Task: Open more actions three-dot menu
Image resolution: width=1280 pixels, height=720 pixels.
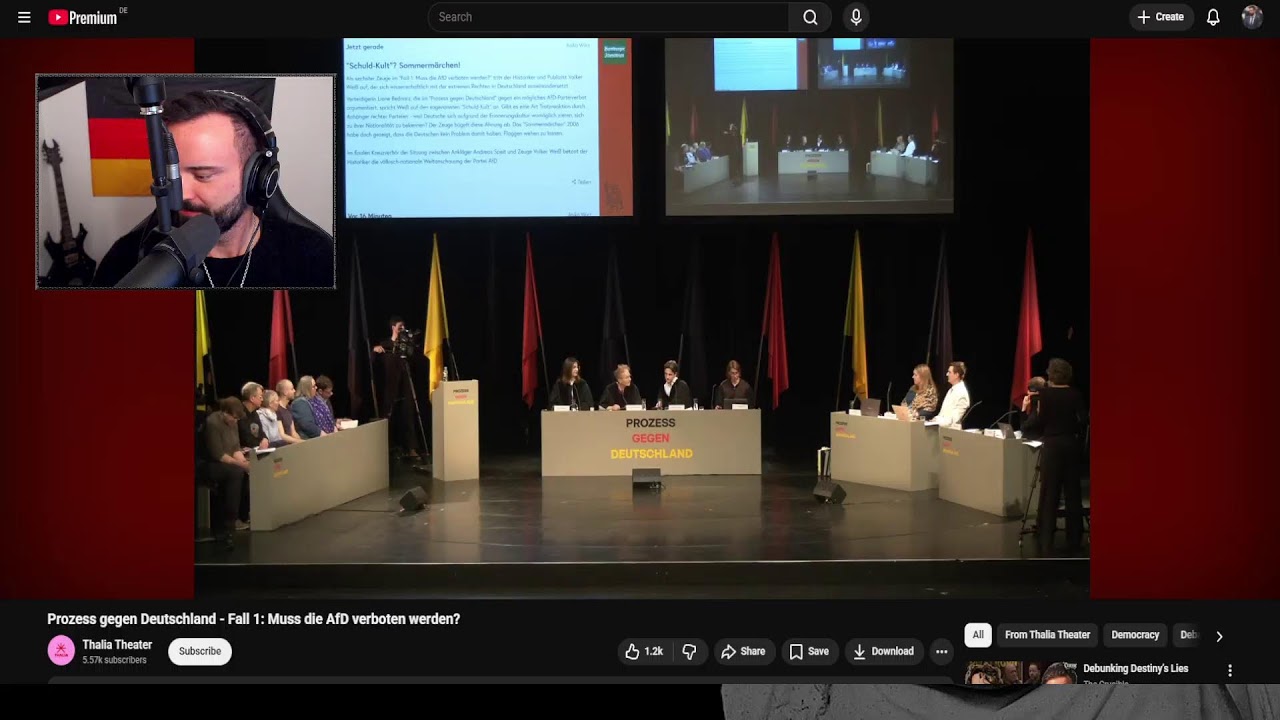Action: pos(941,651)
